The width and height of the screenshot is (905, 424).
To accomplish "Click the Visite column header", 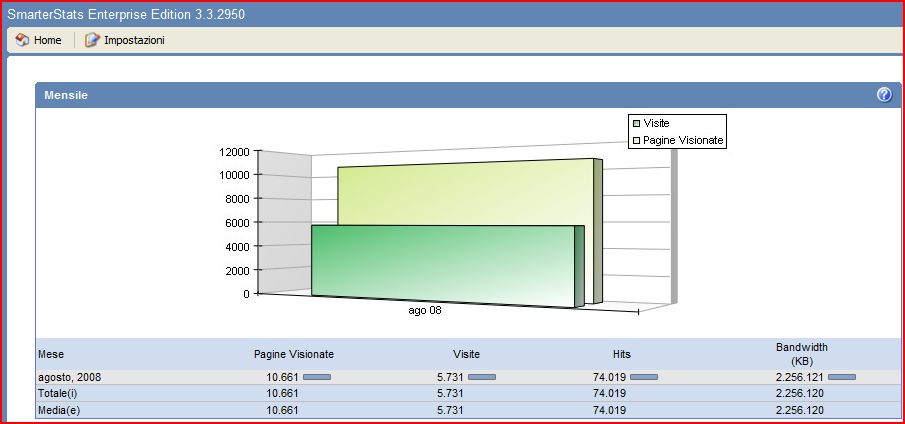I will pos(466,354).
